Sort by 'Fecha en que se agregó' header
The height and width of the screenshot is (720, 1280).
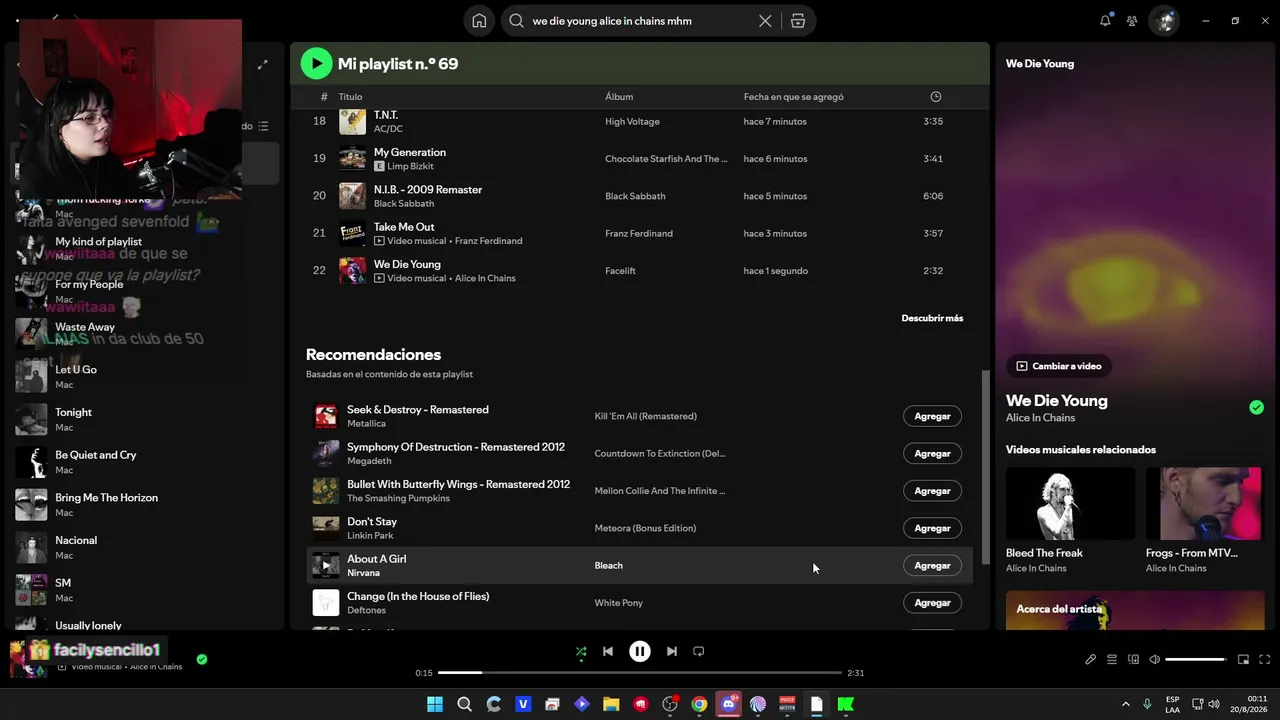pos(794,97)
